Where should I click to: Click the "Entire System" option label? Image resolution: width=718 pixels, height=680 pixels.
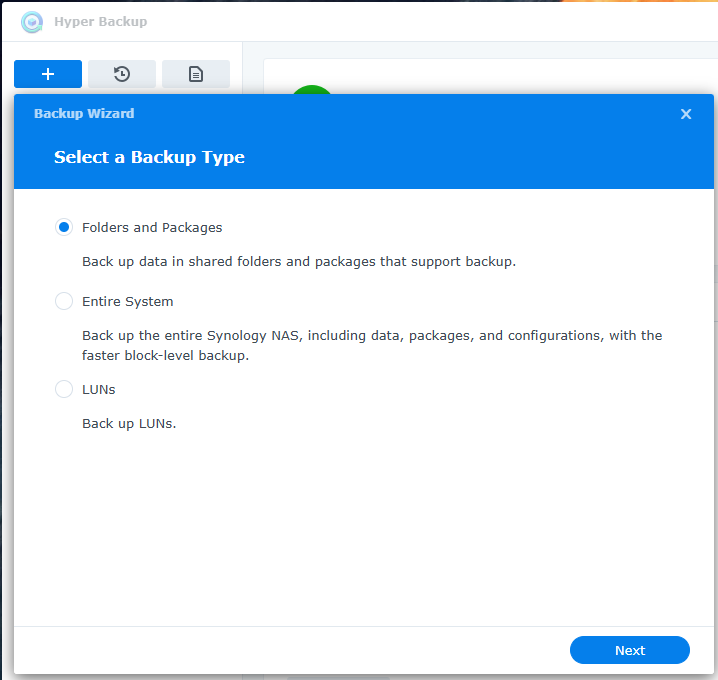click(x=128, y=302)
